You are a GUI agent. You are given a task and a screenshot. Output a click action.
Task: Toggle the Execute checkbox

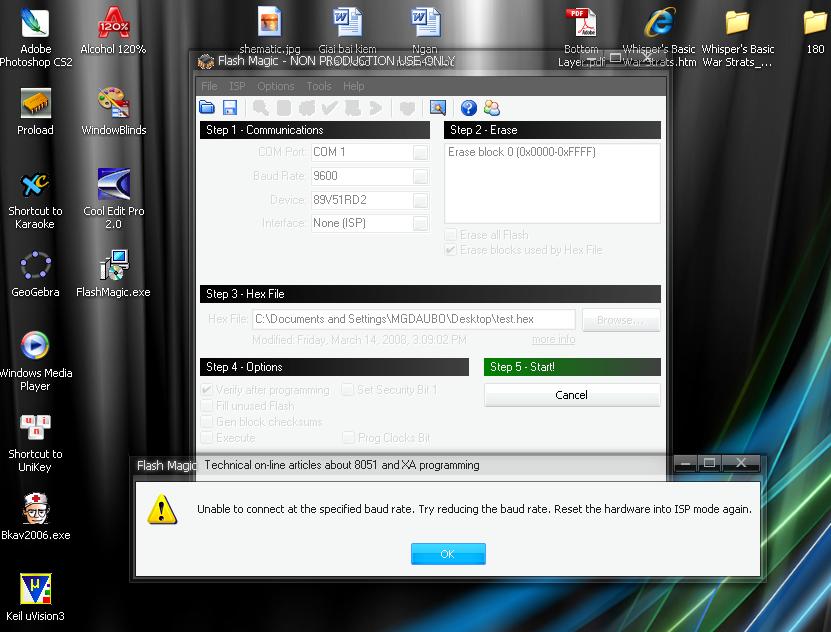207,438
